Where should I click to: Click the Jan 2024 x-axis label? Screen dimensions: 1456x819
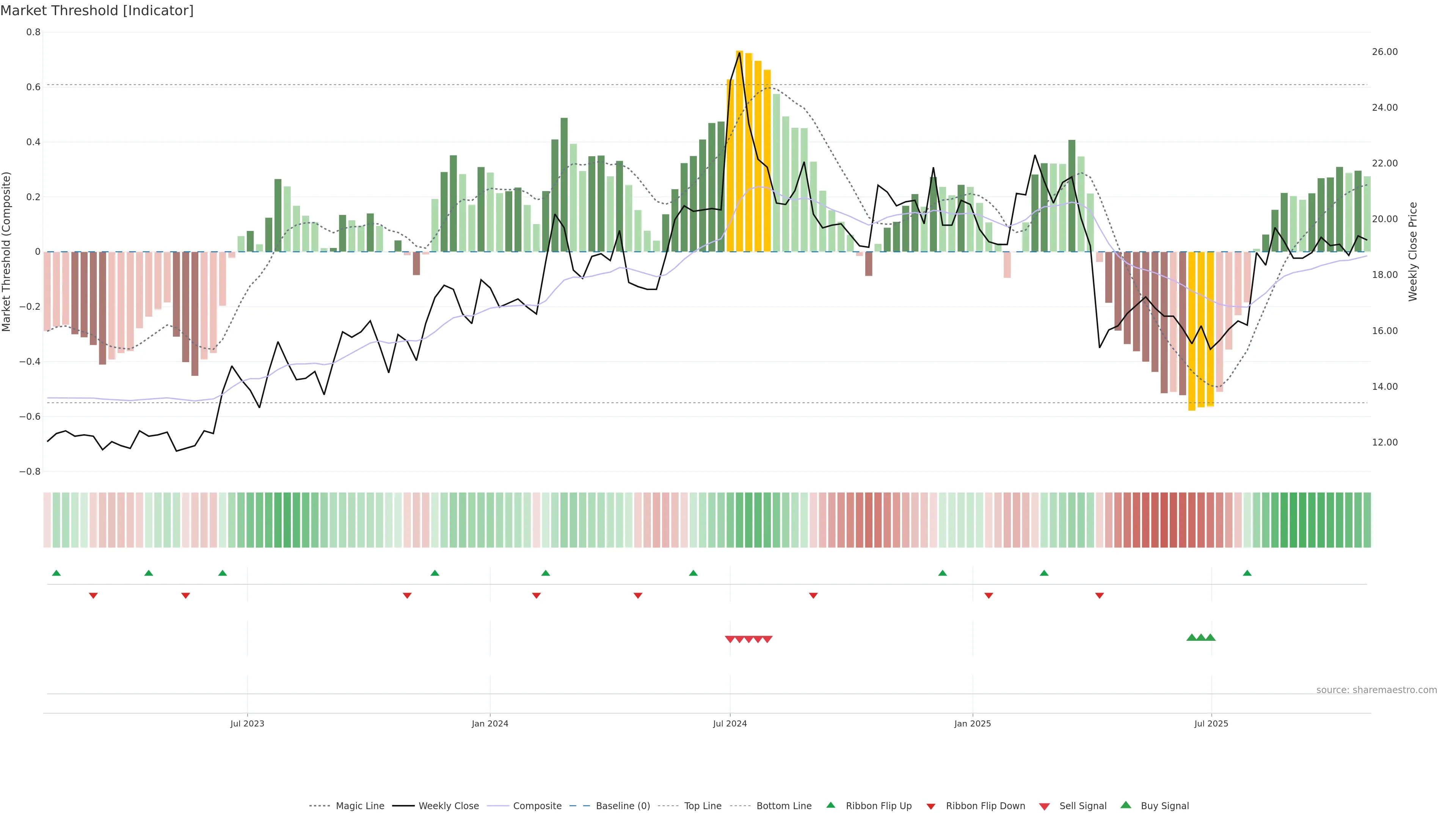[x=490, y=723]
